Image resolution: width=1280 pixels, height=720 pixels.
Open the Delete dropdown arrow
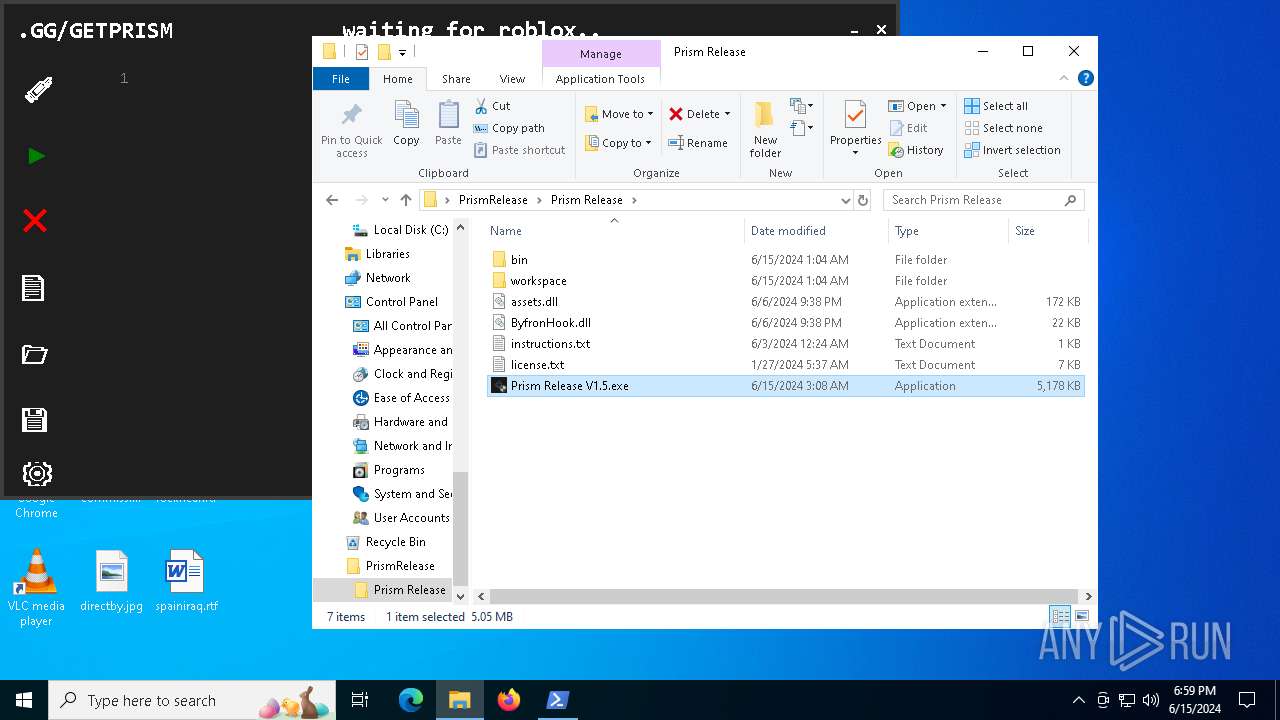pyautogui.click(x=727, y=114)
